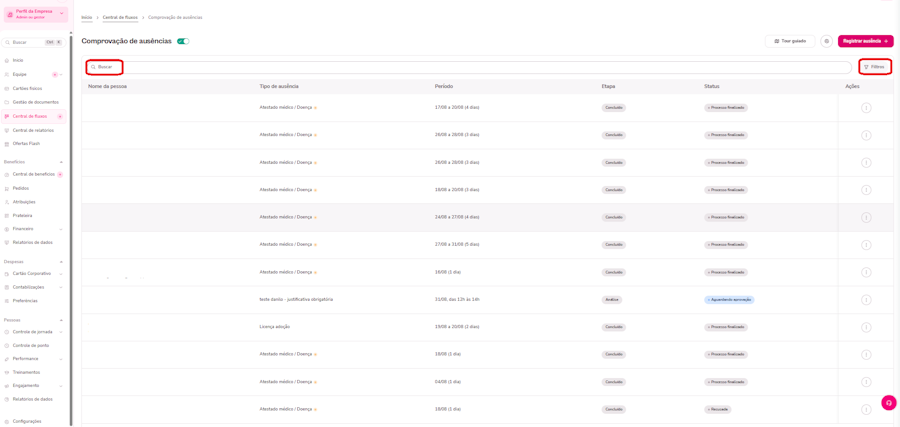Click the Registrar ausência button
This screenshot has width=900, height=427.
click(x=866, y=41)
